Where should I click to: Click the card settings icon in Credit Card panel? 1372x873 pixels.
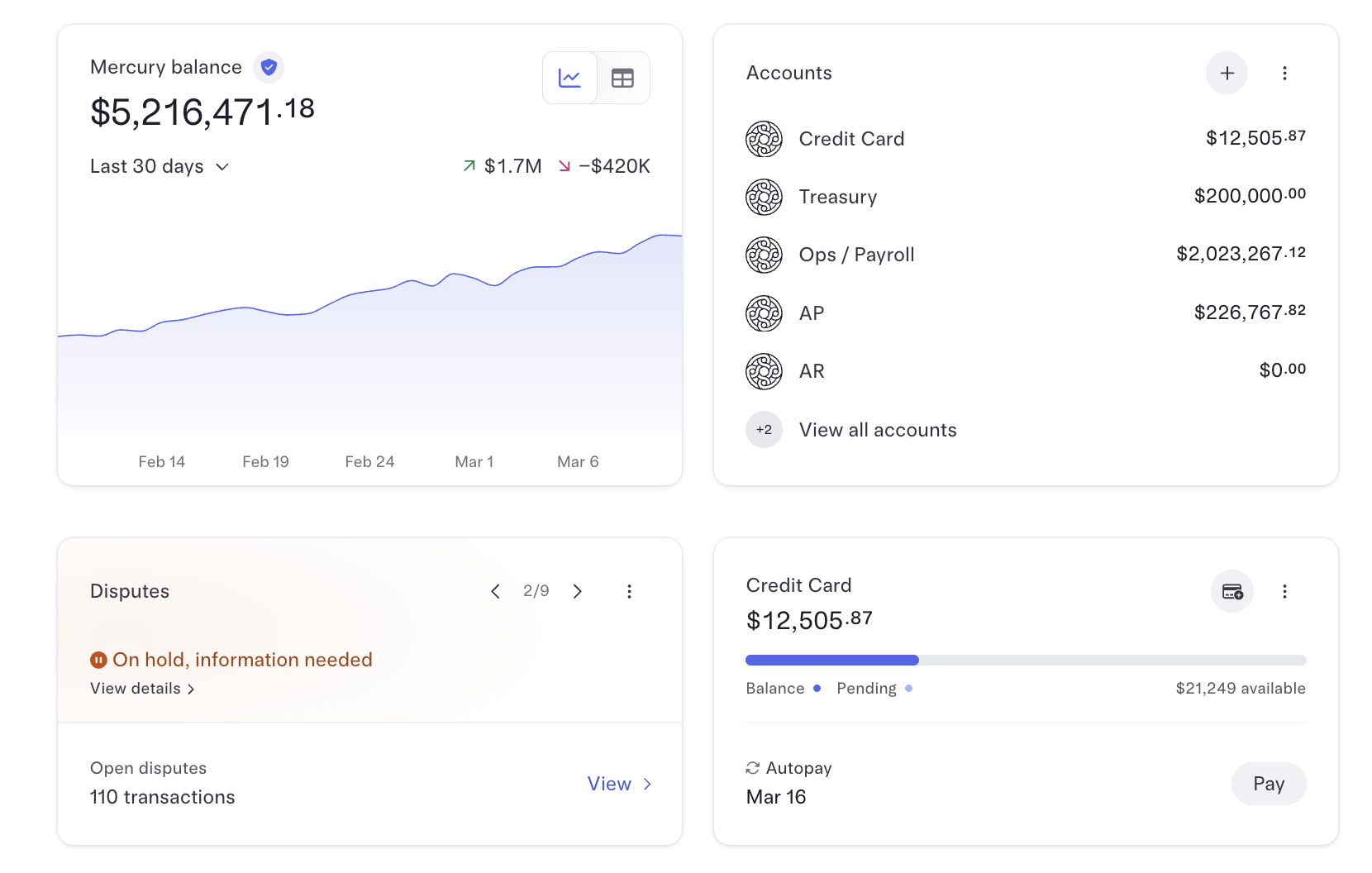(1232, 591)
